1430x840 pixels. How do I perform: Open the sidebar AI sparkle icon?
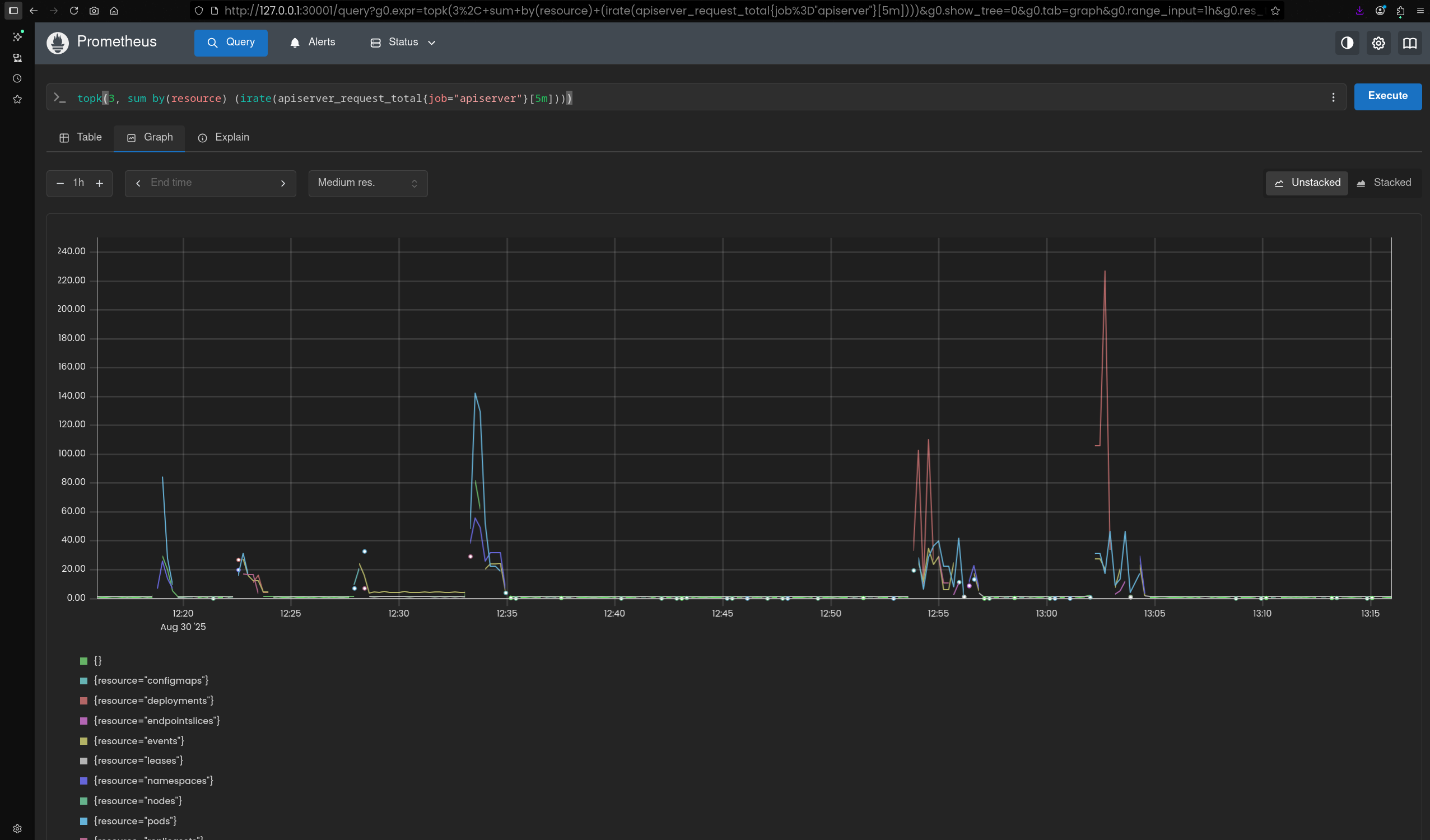[x=17, y=36]
